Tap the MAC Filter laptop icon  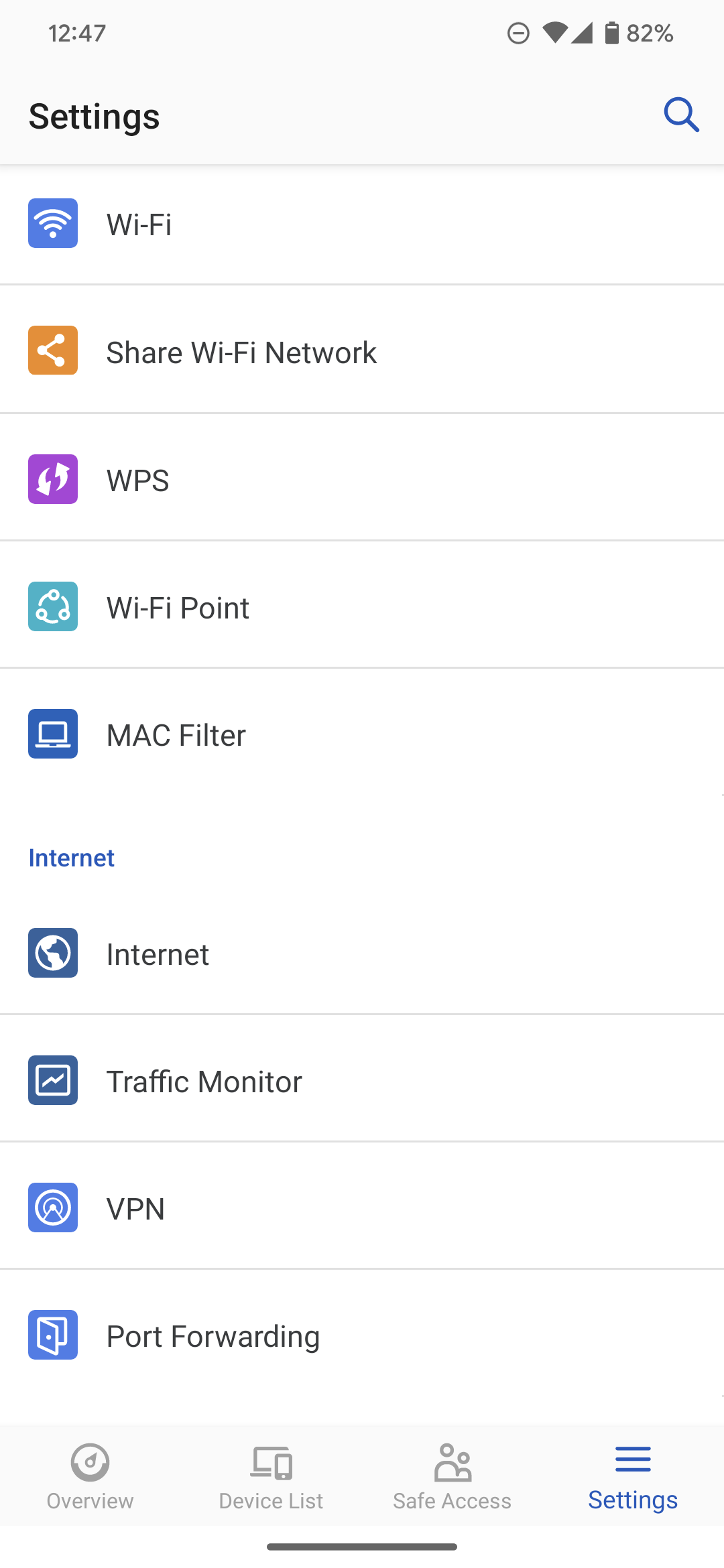point(53,734)
